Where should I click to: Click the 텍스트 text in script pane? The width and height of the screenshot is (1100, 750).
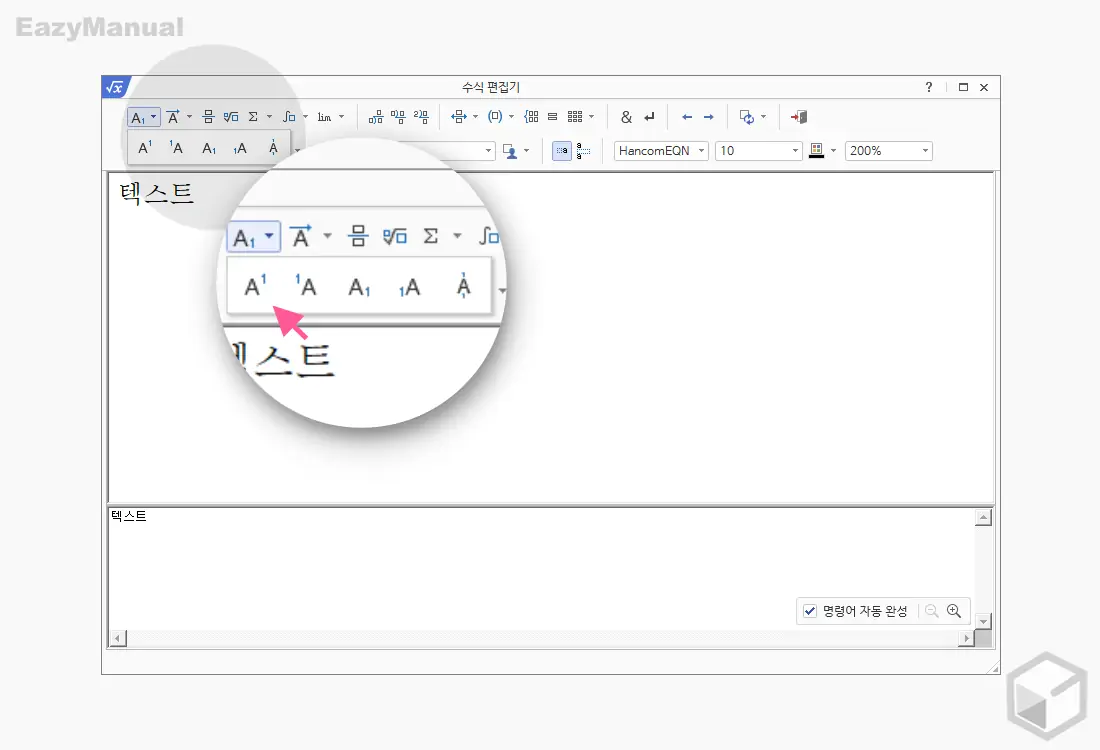[128, 516]
